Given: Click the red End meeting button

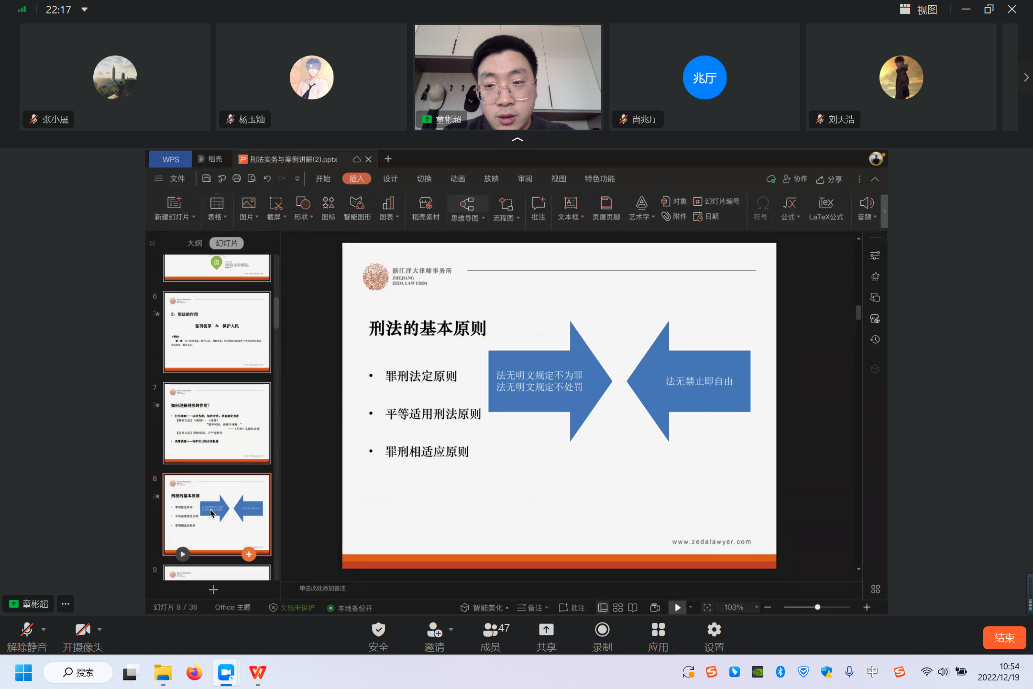Looking at the screenshot, I should [1004, 638].
